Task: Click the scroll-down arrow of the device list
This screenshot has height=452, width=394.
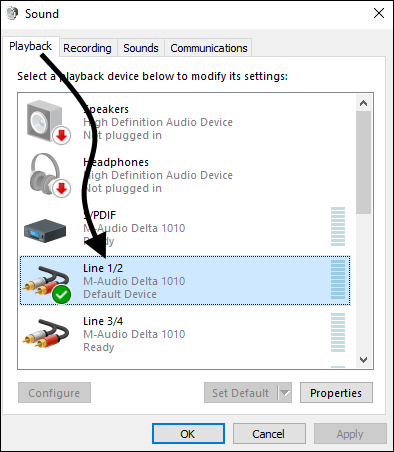Action: pyautogui.click(x=363, y=360)
